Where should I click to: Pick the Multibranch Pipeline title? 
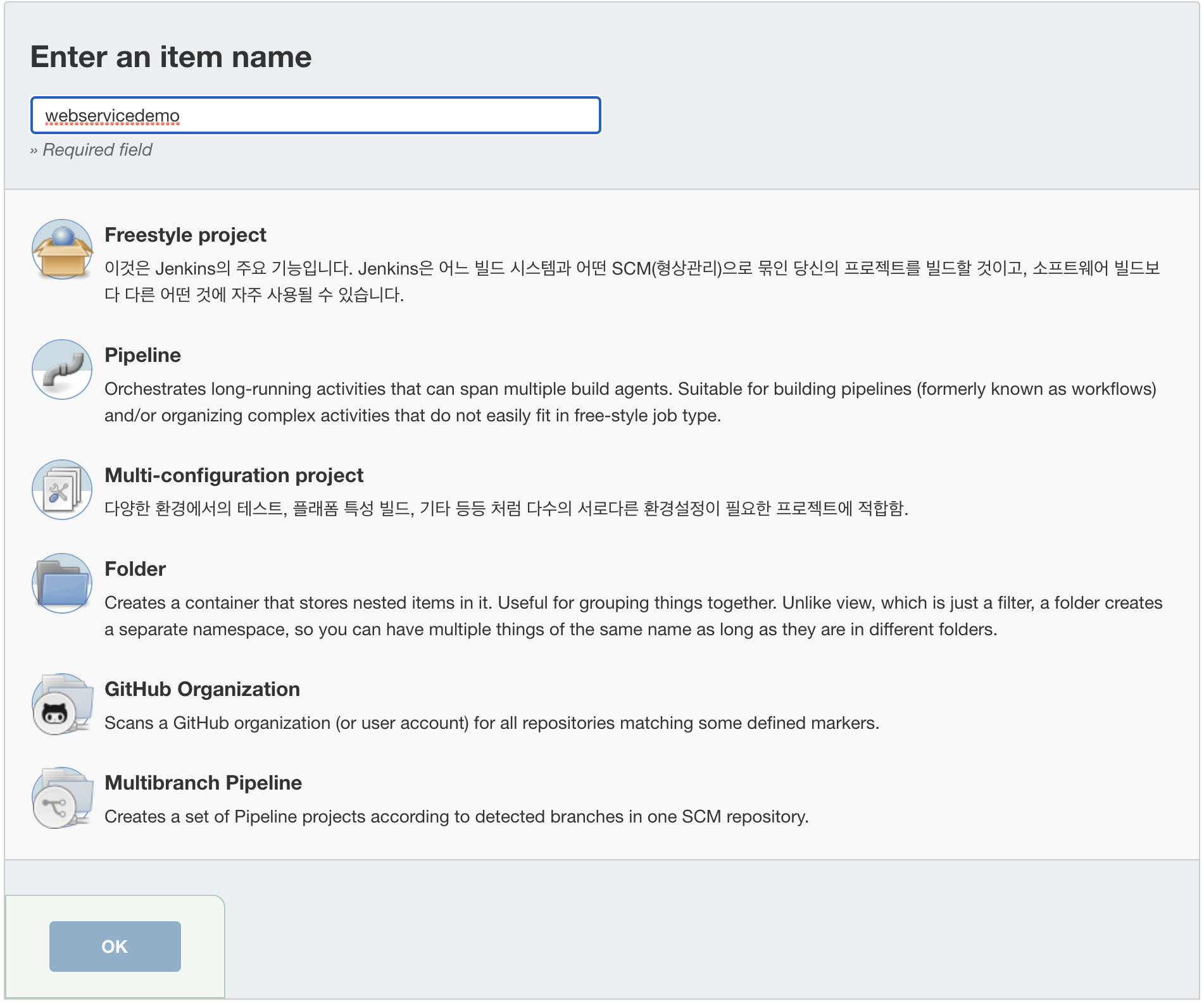click(x=203, y=783)
